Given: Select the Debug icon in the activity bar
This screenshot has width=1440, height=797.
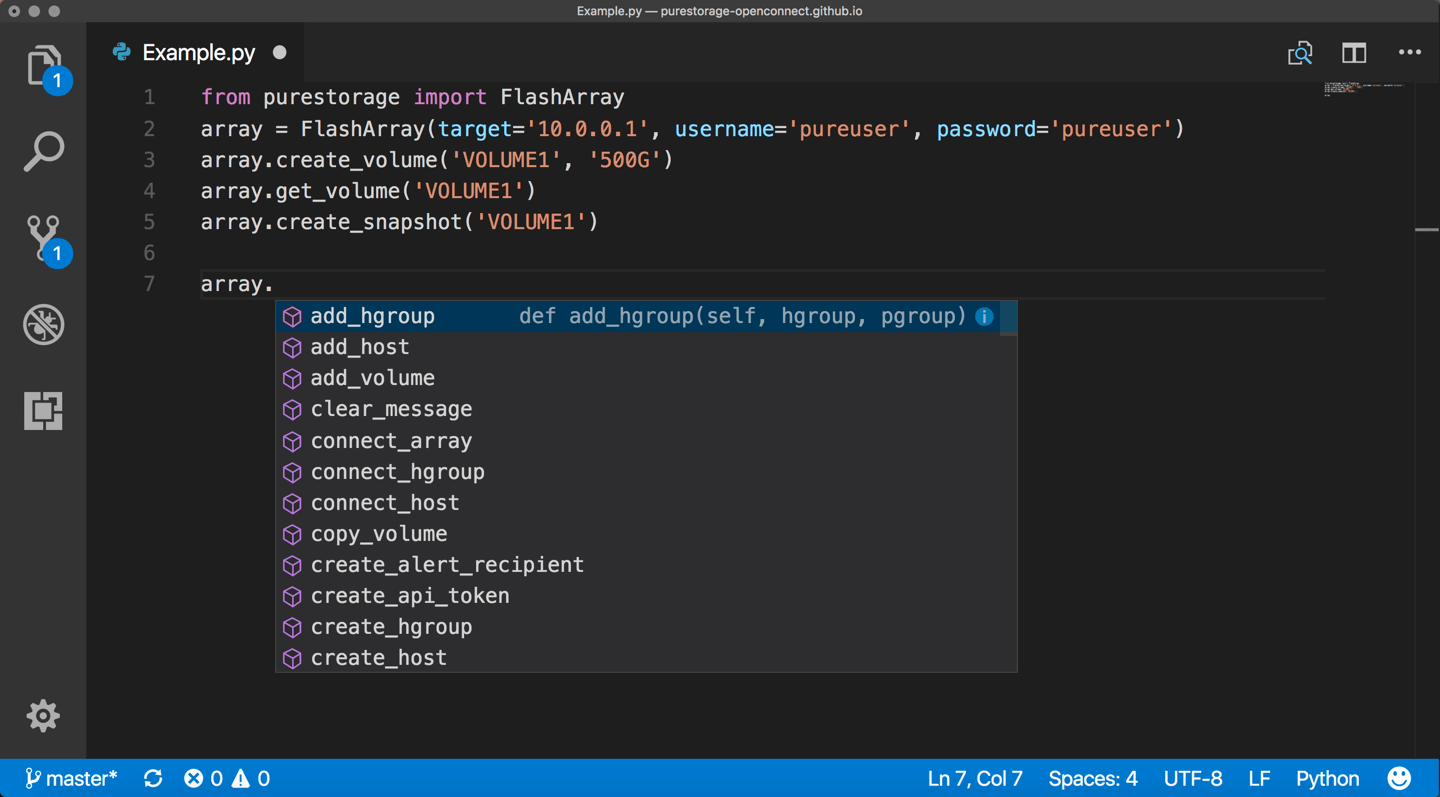Looking at the screenshot, I should coord(43,324).
